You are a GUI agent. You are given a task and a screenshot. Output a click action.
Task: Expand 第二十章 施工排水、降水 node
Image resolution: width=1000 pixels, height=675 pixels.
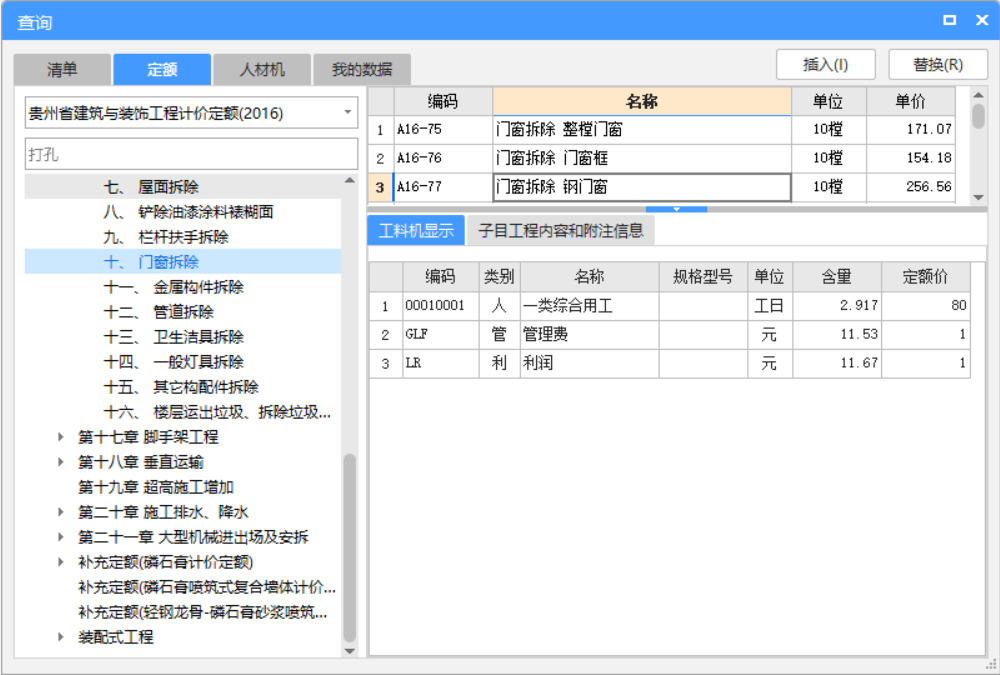[x=61, y=512]
